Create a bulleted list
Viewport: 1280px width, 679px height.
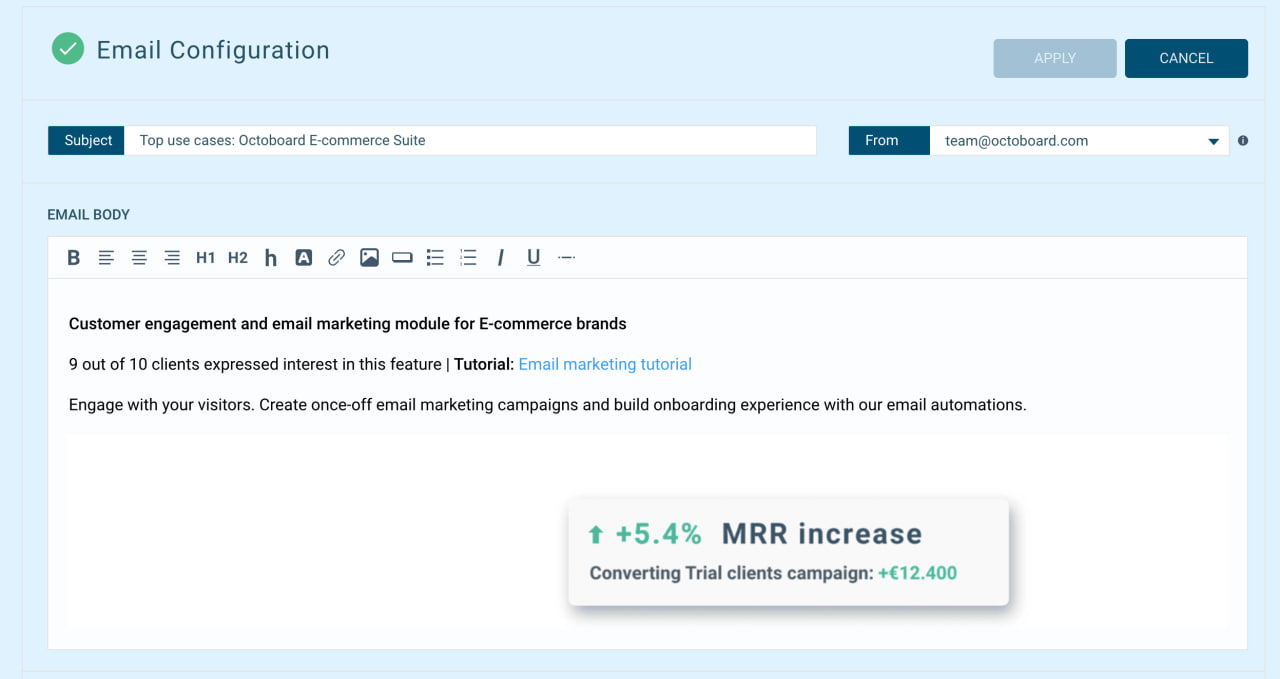coord(435,258)
